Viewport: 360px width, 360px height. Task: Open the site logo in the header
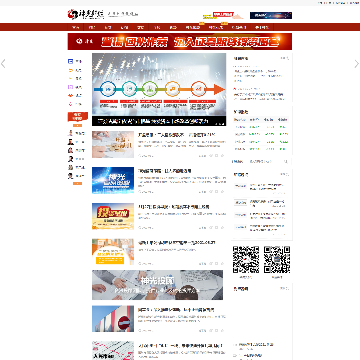86,14
